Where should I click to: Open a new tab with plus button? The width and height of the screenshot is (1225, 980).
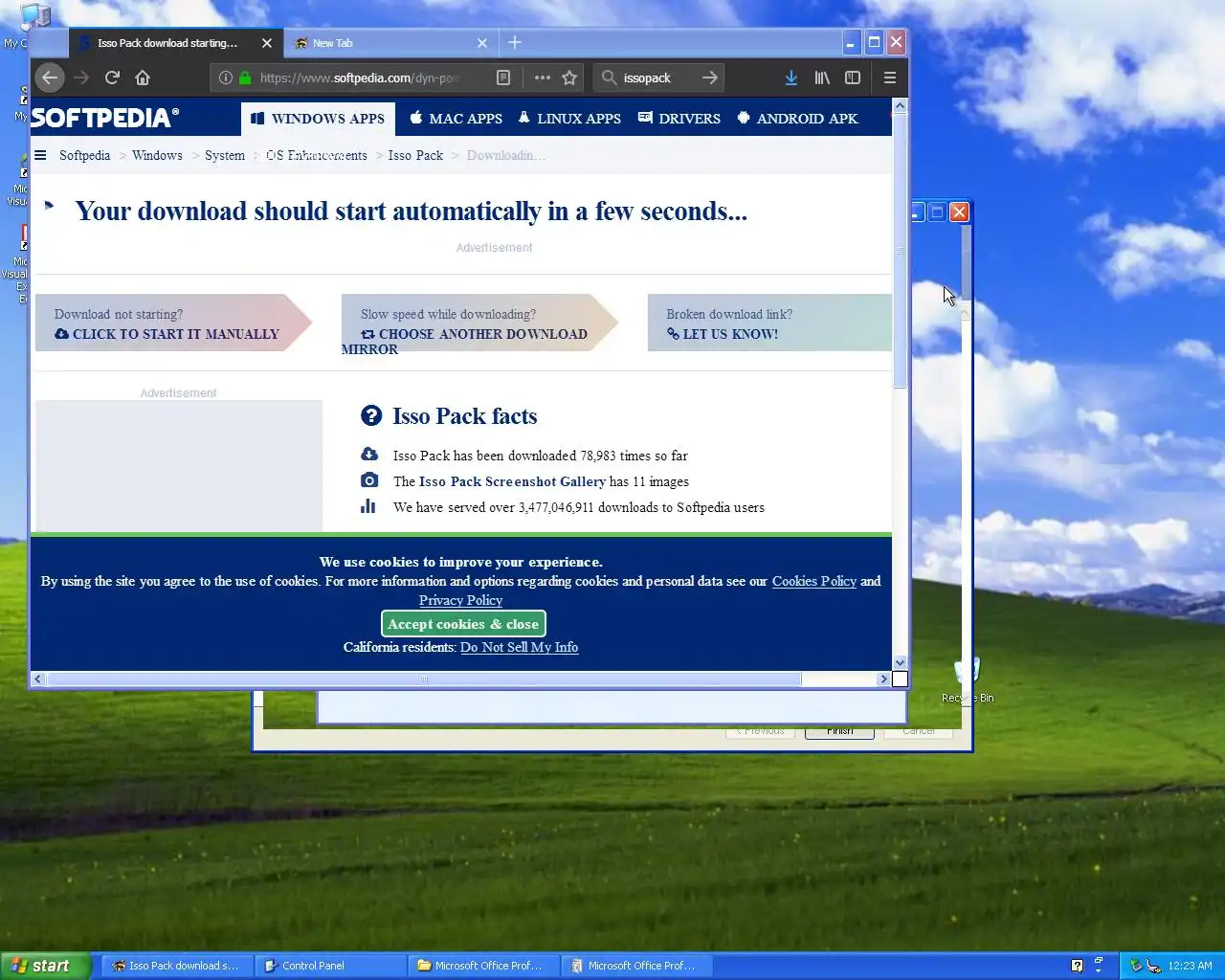(x=515, y=42)
